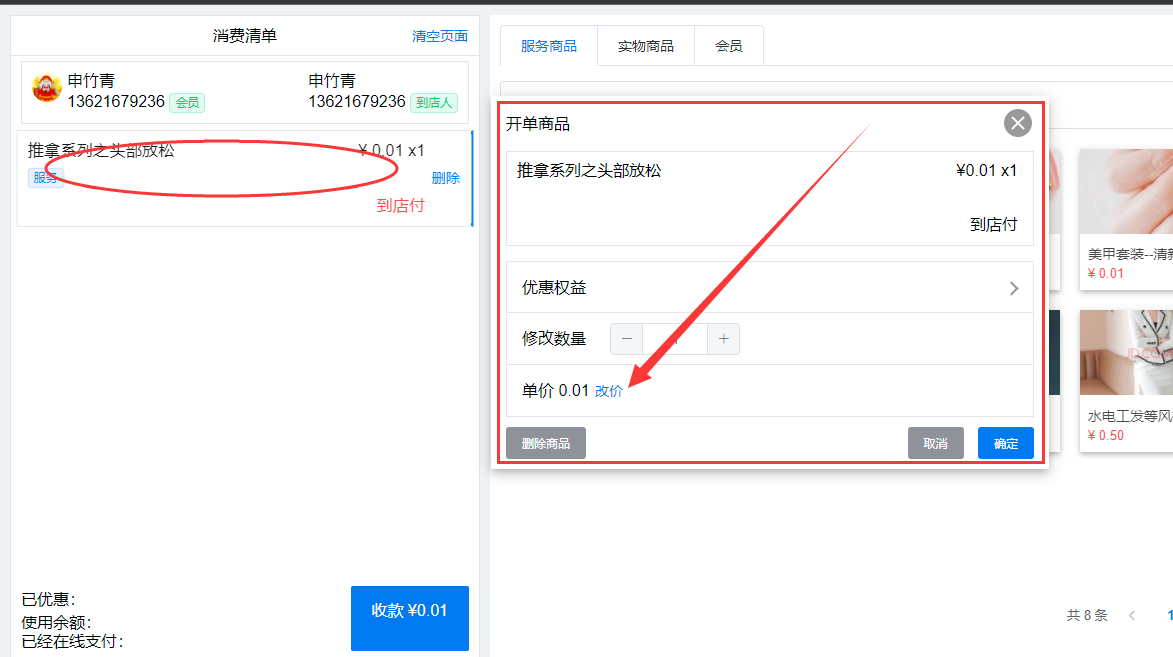Select the 推拿系列之头部放松 cart item
The image size is (1173, 657).
click(245, 178)
